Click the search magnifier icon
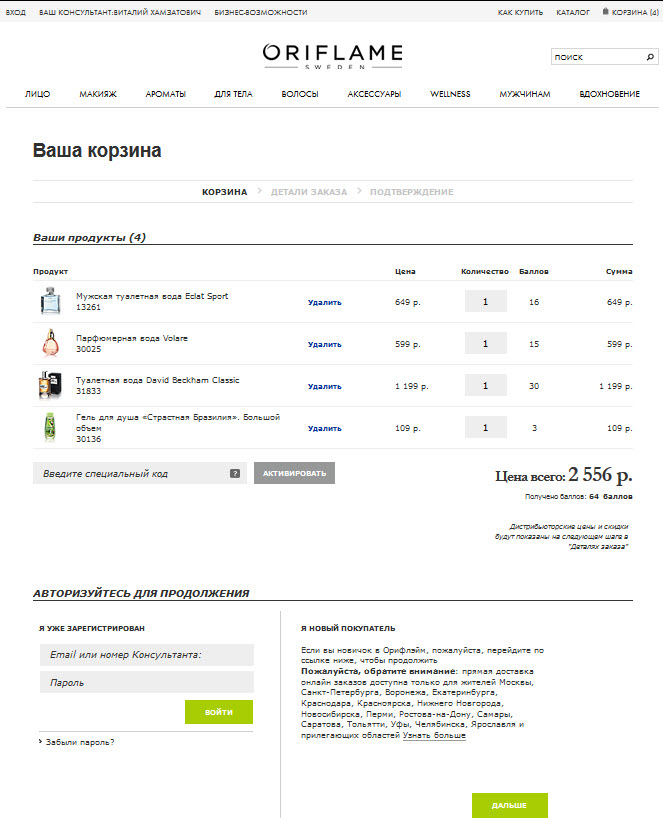The width and height of the screenshot is (663, 822). pyautogui.click(x=650, y=57)
